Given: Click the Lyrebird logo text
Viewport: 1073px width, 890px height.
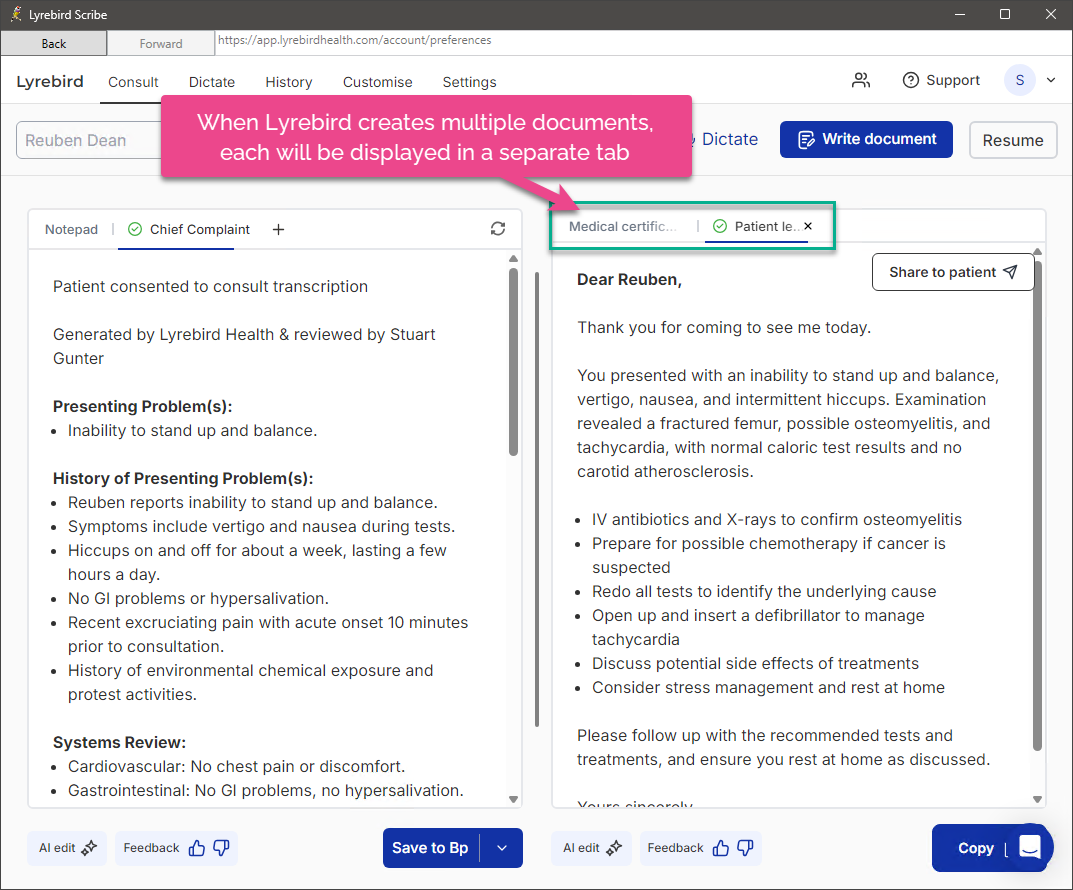Looking at the screenshot, I should [x=50, y=81].
